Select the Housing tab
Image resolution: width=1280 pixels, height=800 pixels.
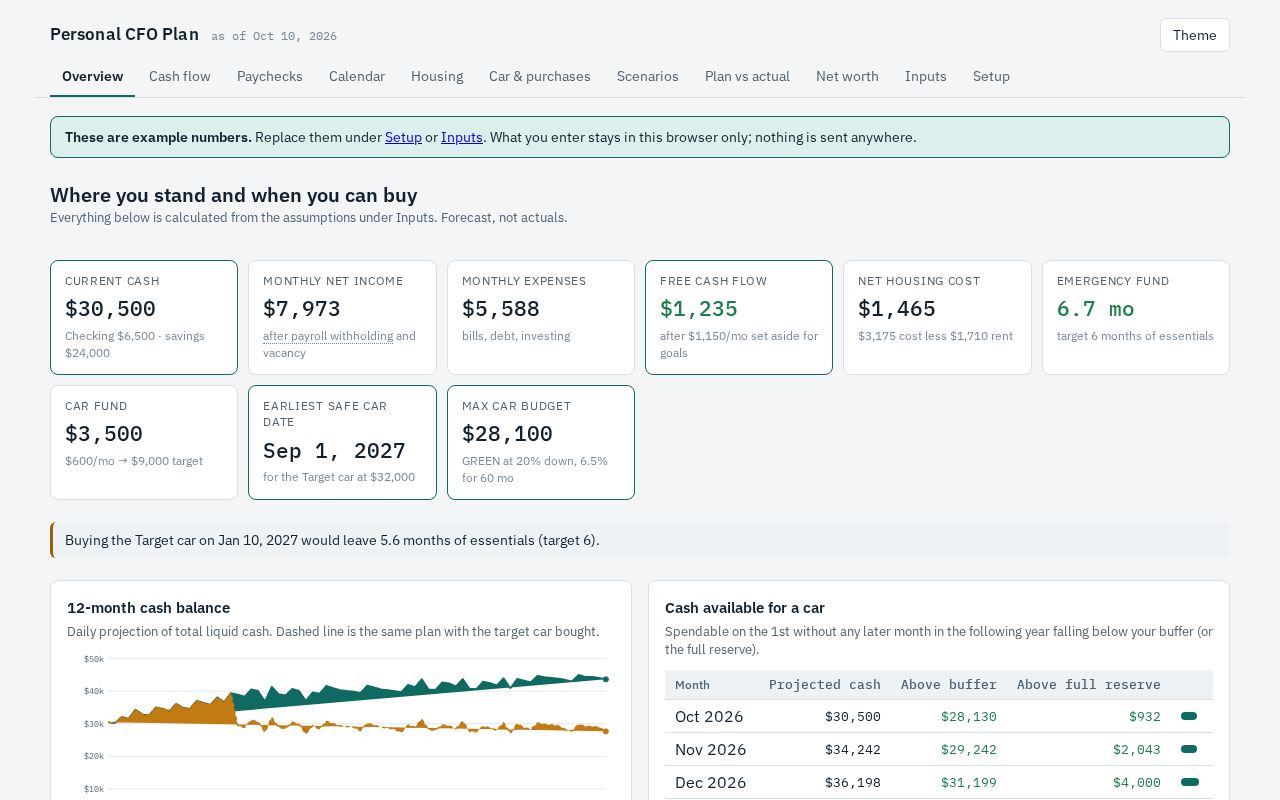(x=437, y=76)
